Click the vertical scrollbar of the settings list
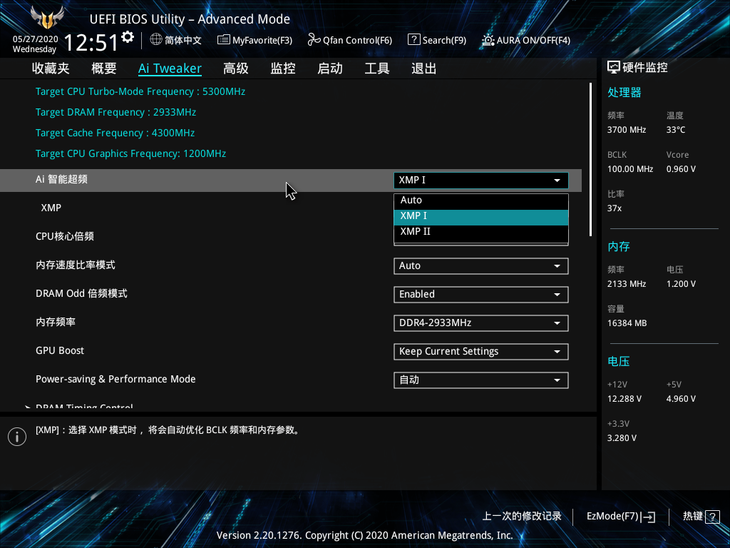This screenshot has height=548, width=730. pyautogui.click(x=590, y=159)
